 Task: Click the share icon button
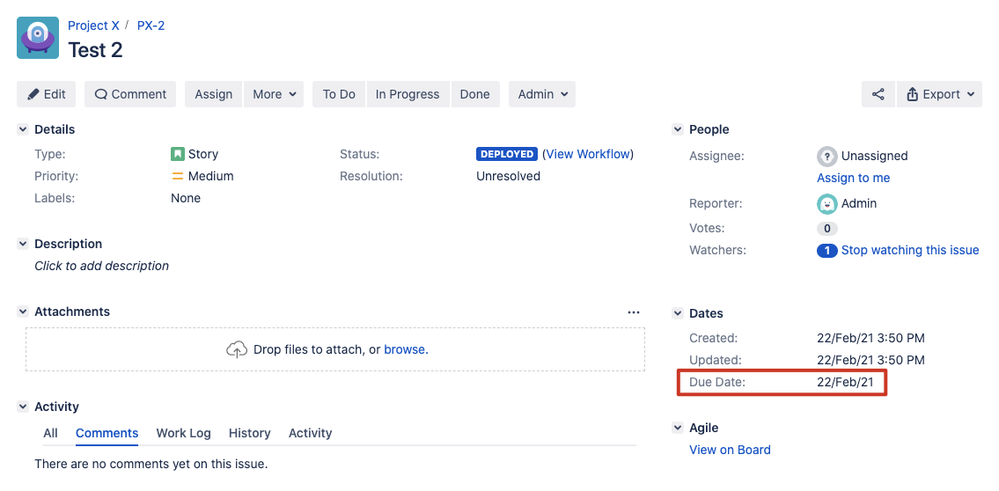coord(878,94)
